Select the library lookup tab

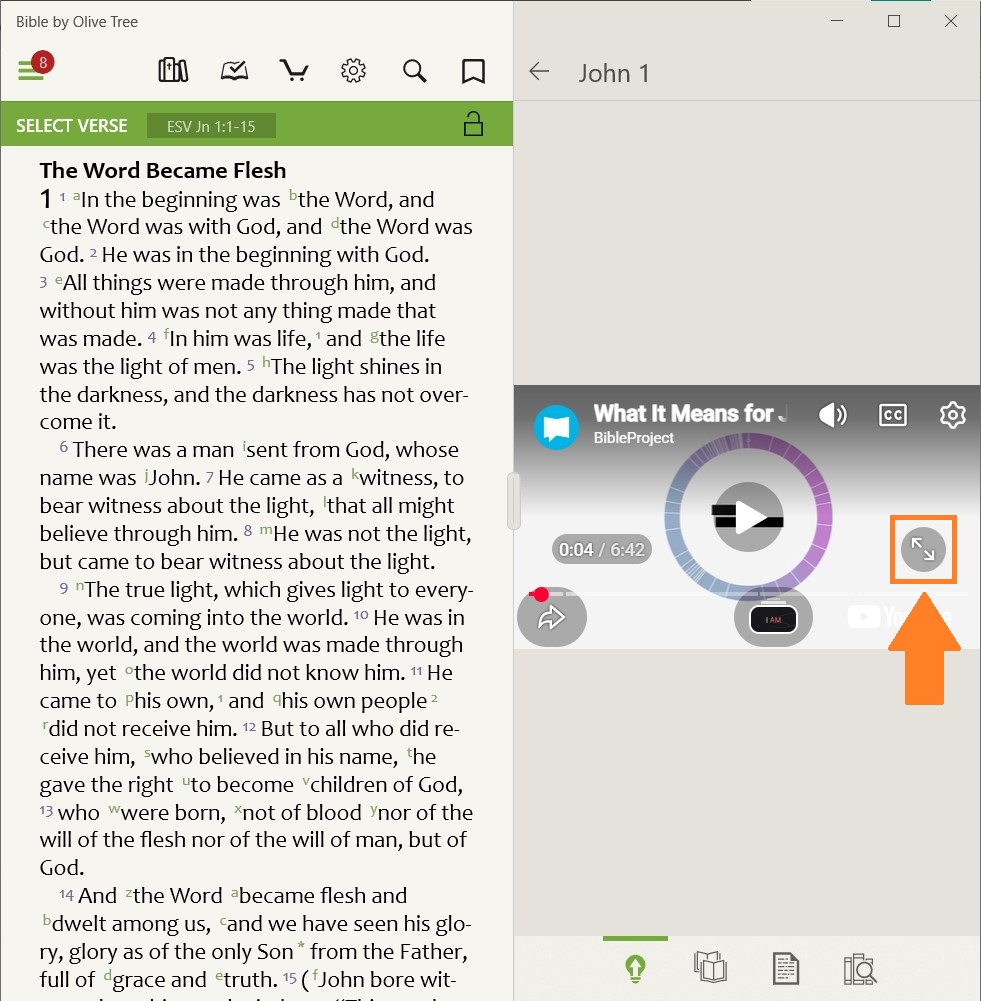[860, 968]
